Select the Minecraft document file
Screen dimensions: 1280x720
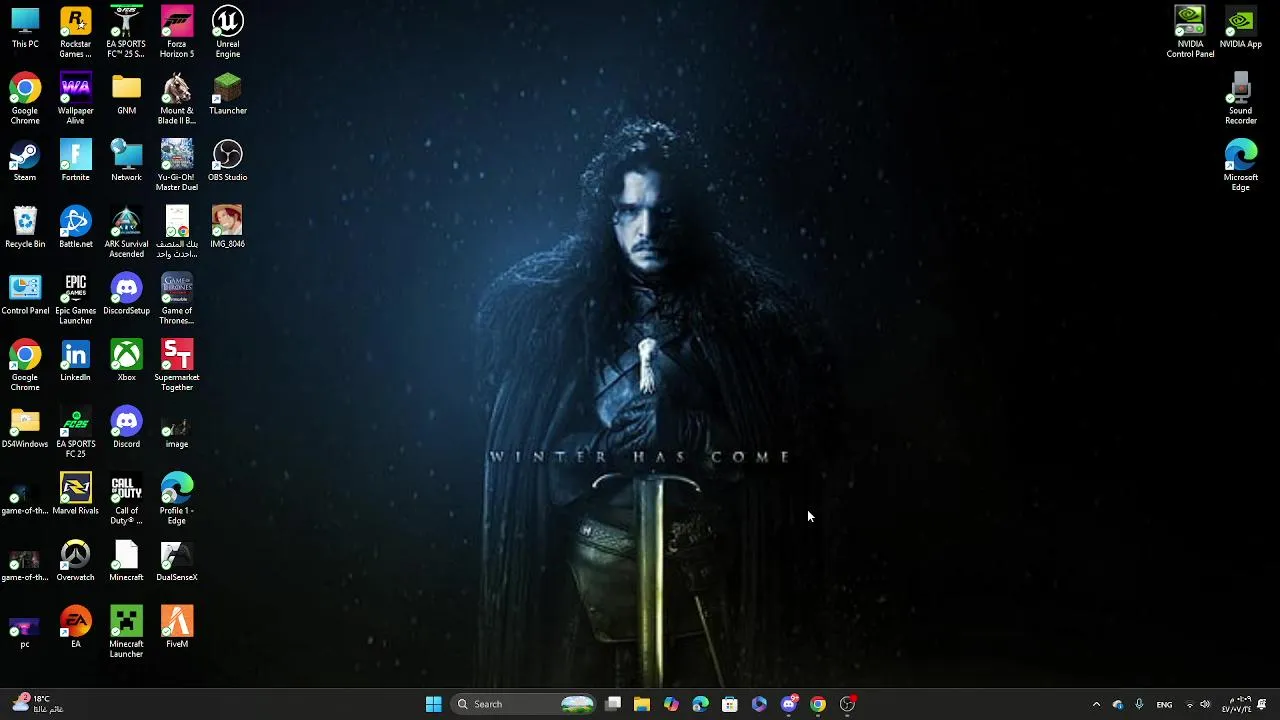pos(126,561)
